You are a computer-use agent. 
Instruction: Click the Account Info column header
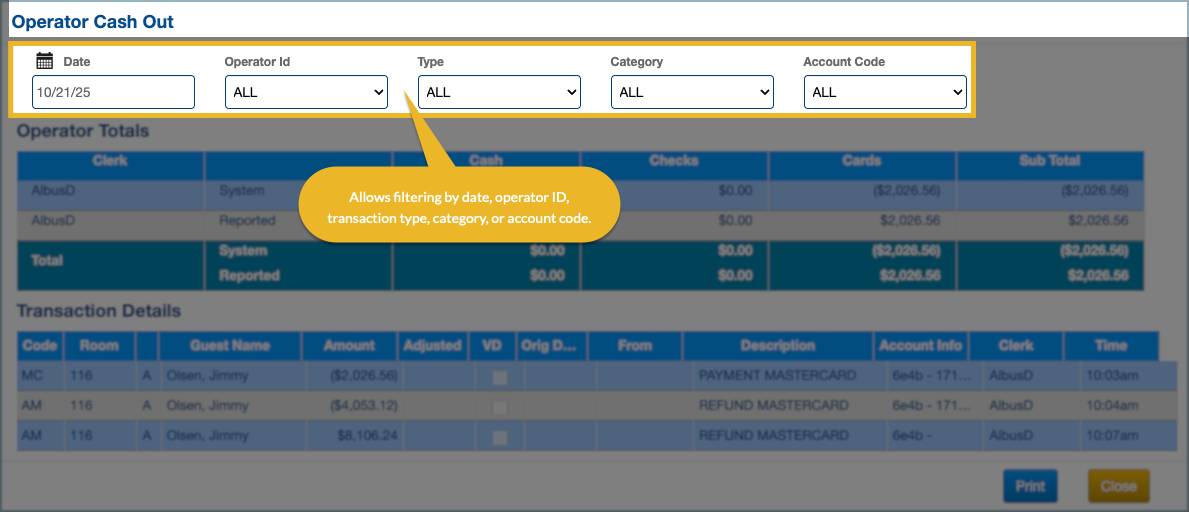coord(920,346)
